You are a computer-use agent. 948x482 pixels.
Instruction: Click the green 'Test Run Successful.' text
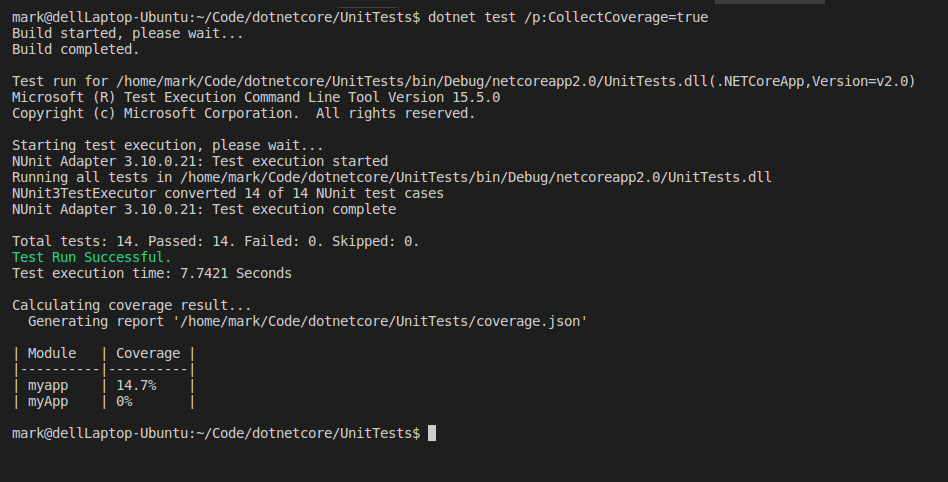coord(92,257)
